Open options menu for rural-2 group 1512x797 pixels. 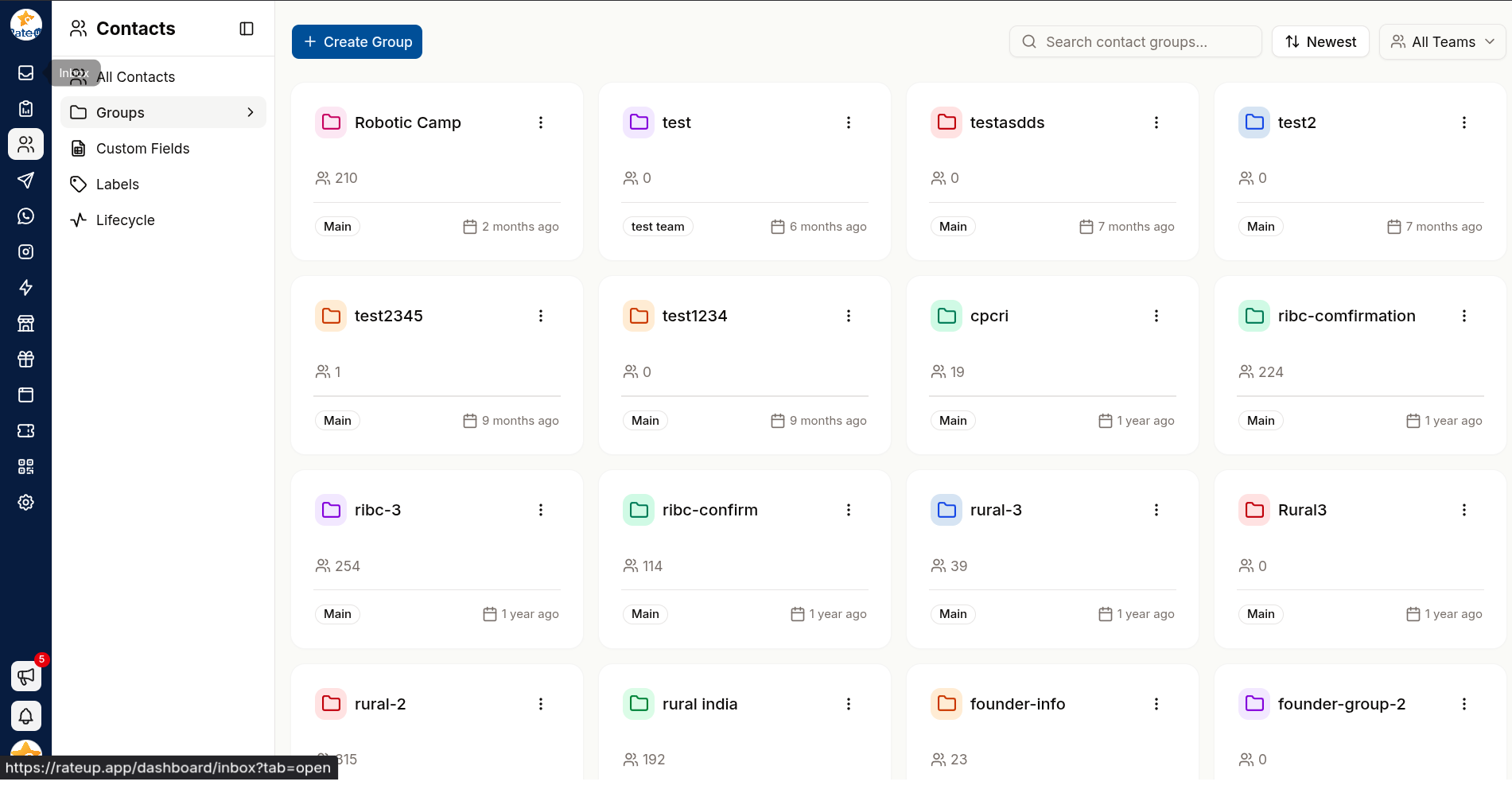pyautogui.click(x=541, y=704)
